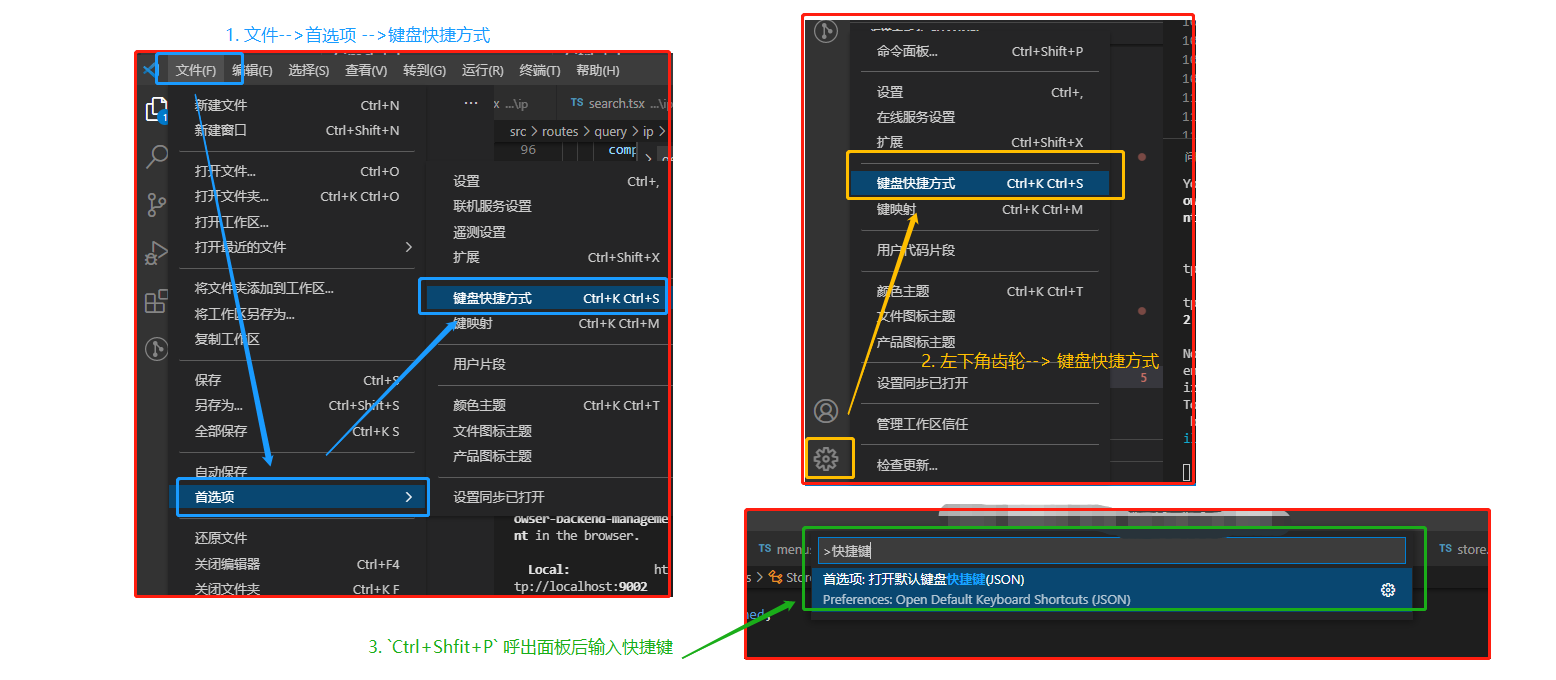Click the Accounts person icon above the gear
1556x680 pixels.
[x=826, y=411]
